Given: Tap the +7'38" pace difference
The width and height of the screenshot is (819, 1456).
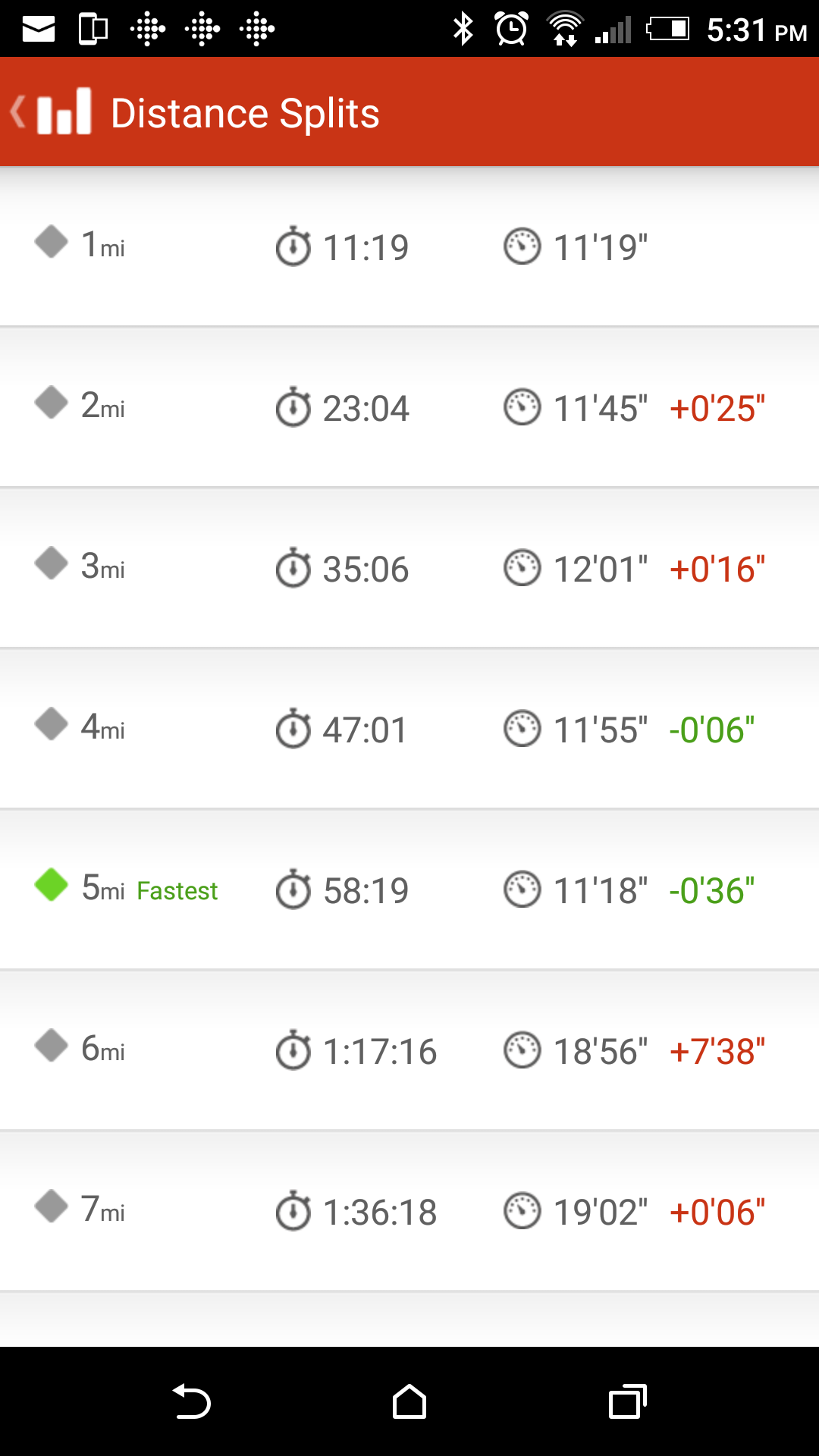Looking at the screenshot, I should pyautogui.click(x=717, y=1052).
